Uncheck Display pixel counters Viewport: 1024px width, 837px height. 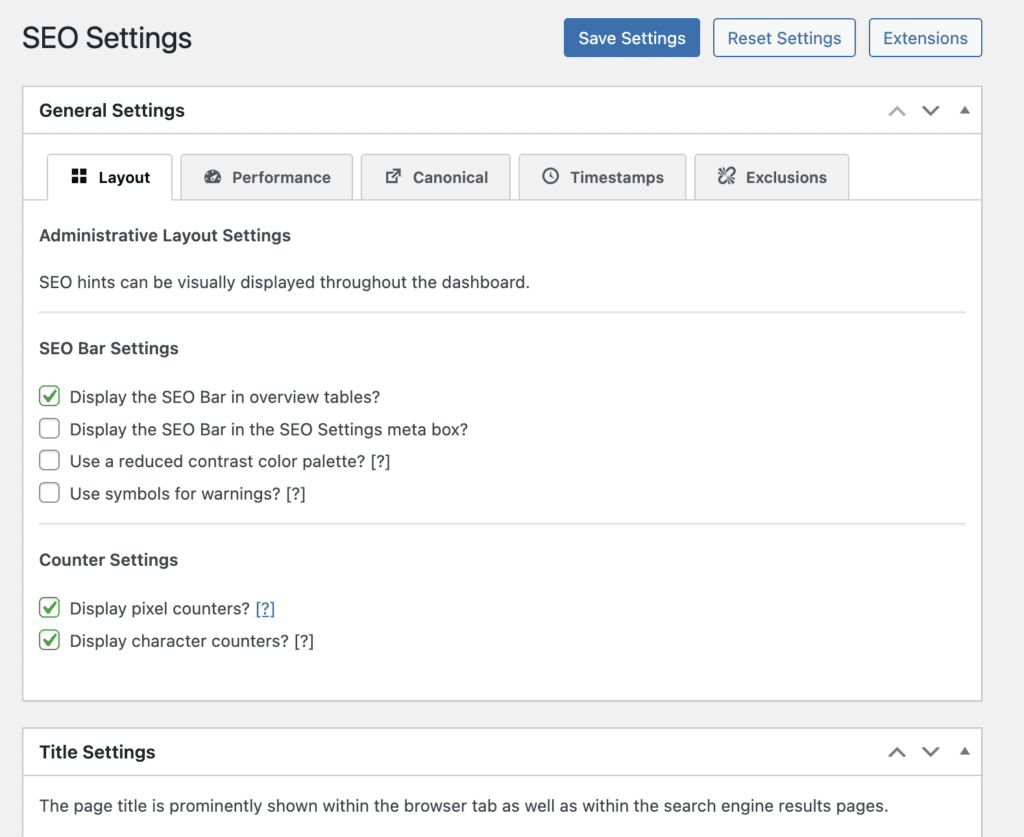coord(50,608)
